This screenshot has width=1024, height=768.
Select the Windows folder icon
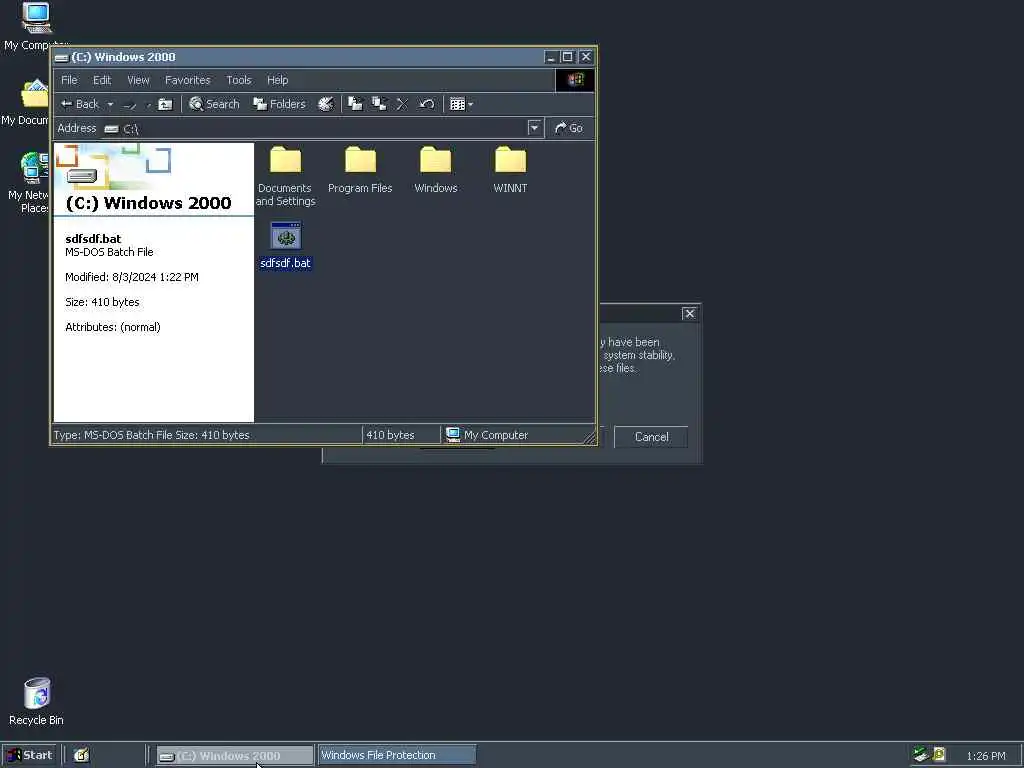point(436,160)
